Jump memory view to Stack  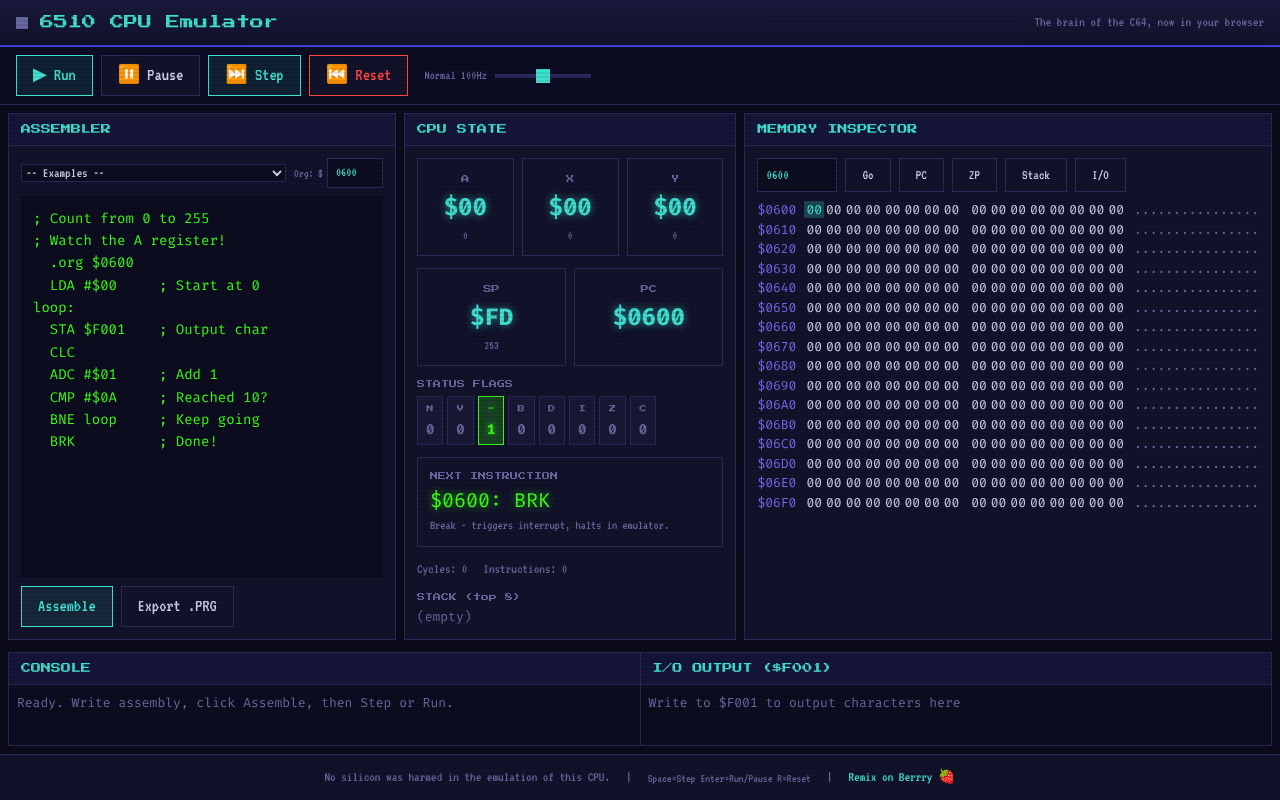[x=1036, y=175]
